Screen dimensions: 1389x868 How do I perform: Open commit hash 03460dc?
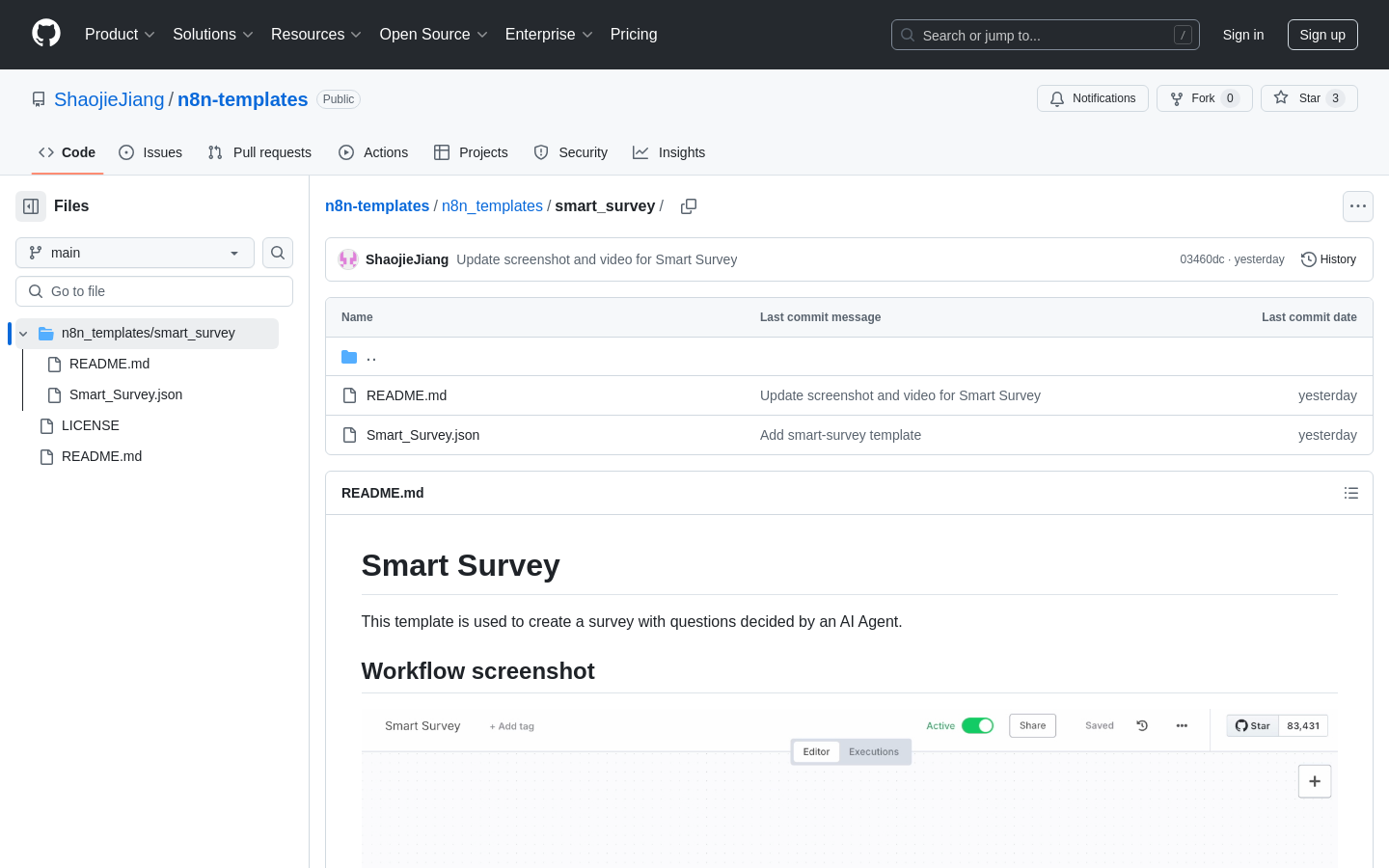[1202, 259]
